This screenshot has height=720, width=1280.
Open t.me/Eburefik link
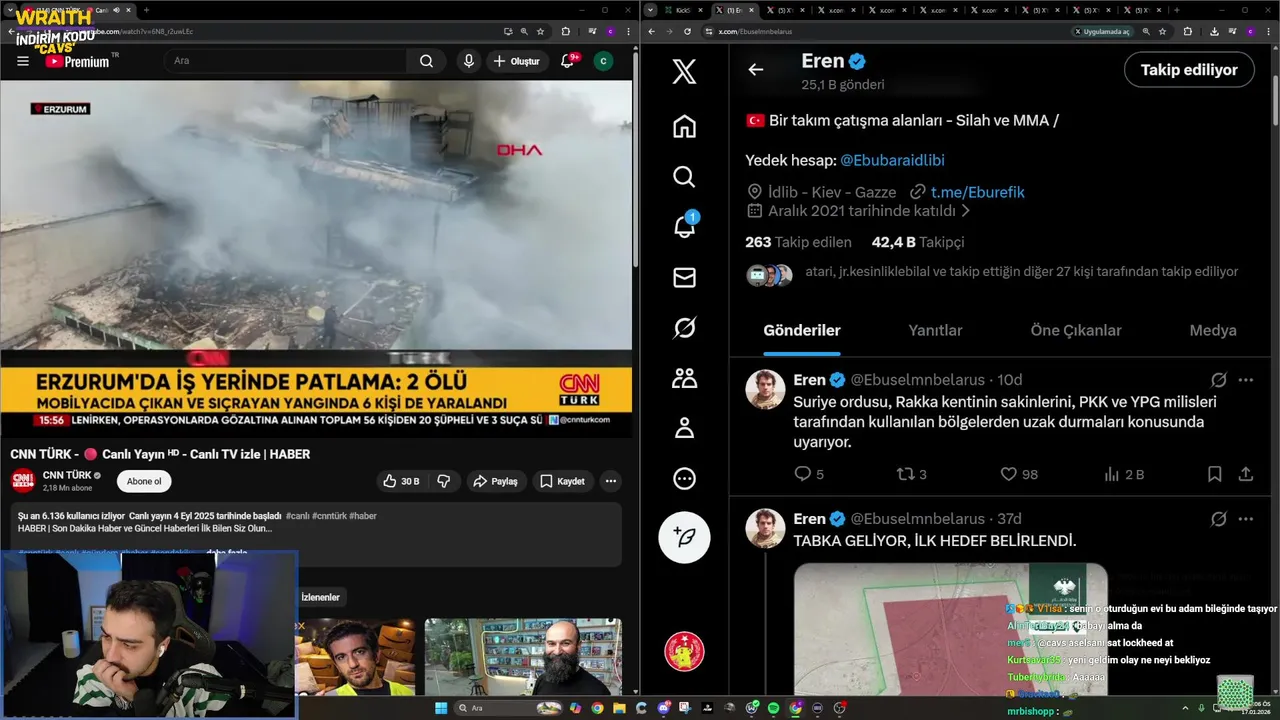977,191
